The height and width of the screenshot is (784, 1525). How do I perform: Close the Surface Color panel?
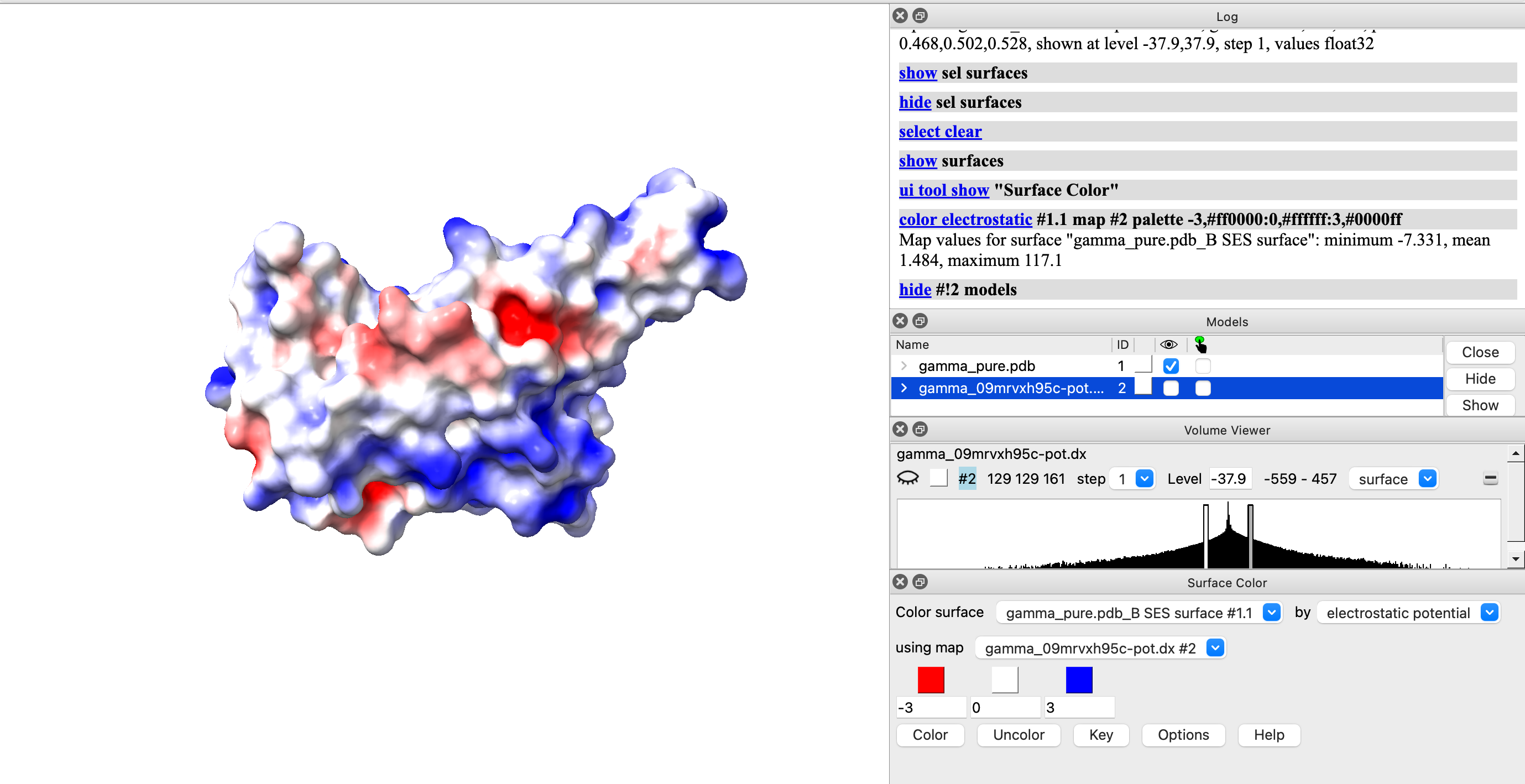coord(900,582)
